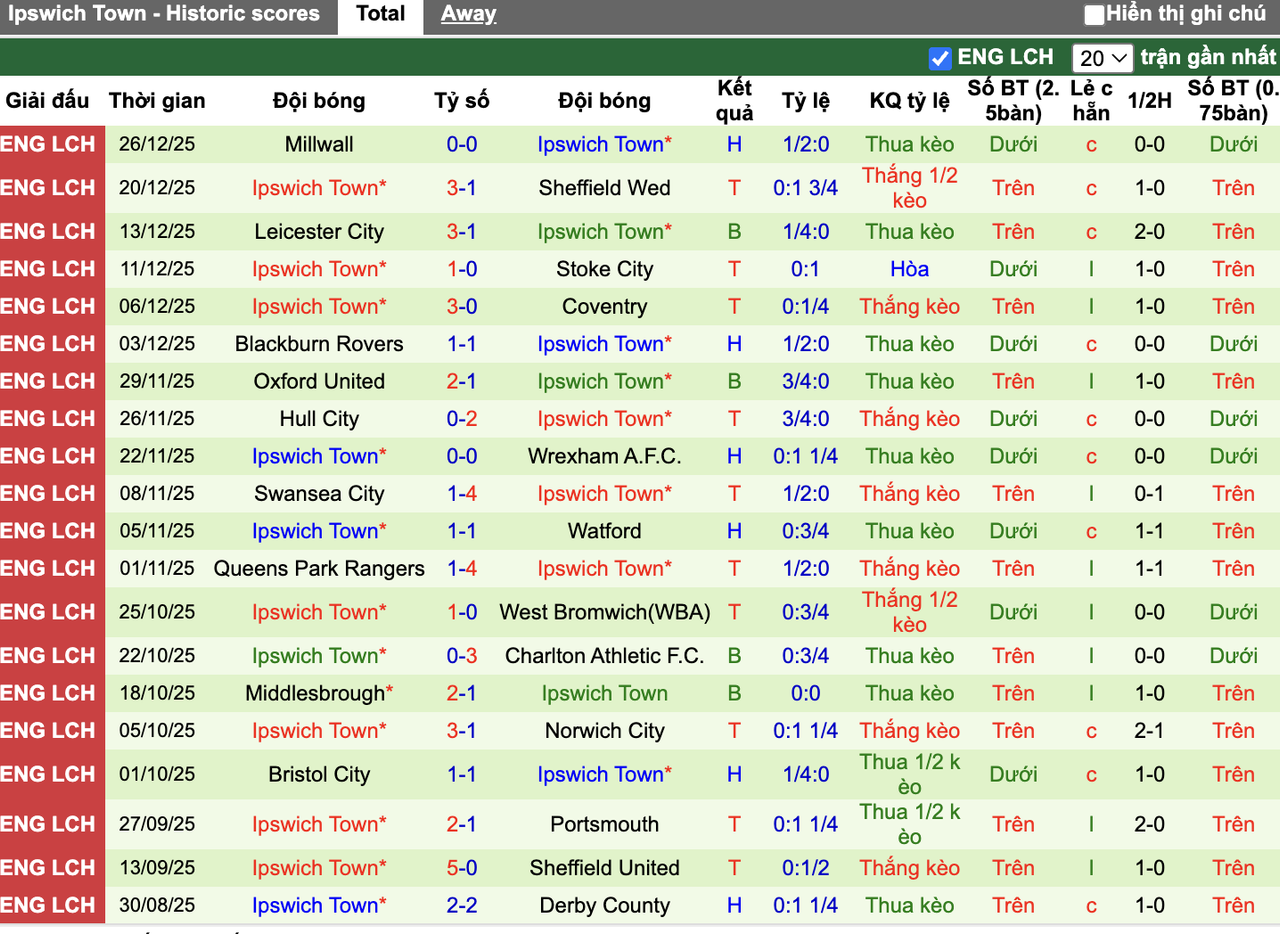1280x934 pixels.
Task: Open Hull City team link
Action: tap(319, 419)
